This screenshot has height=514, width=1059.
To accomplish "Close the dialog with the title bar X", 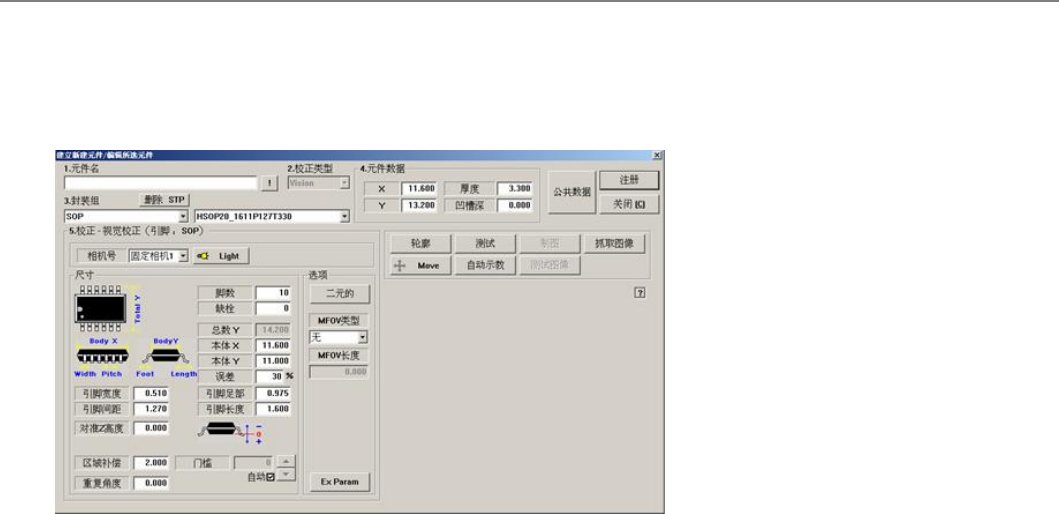I will pyautogui.click(x=657, y=155).
